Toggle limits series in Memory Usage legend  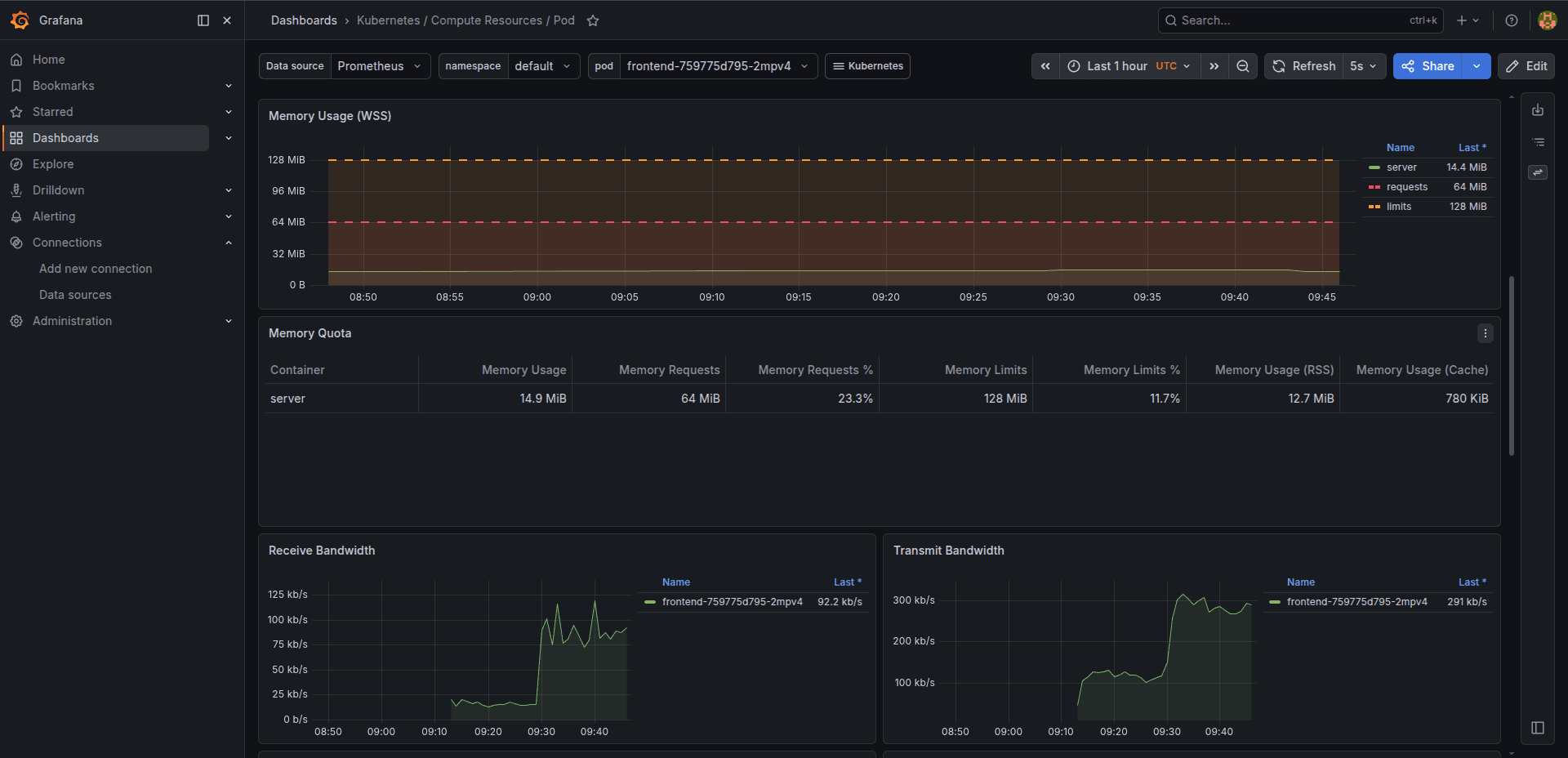click(1399, 207)
